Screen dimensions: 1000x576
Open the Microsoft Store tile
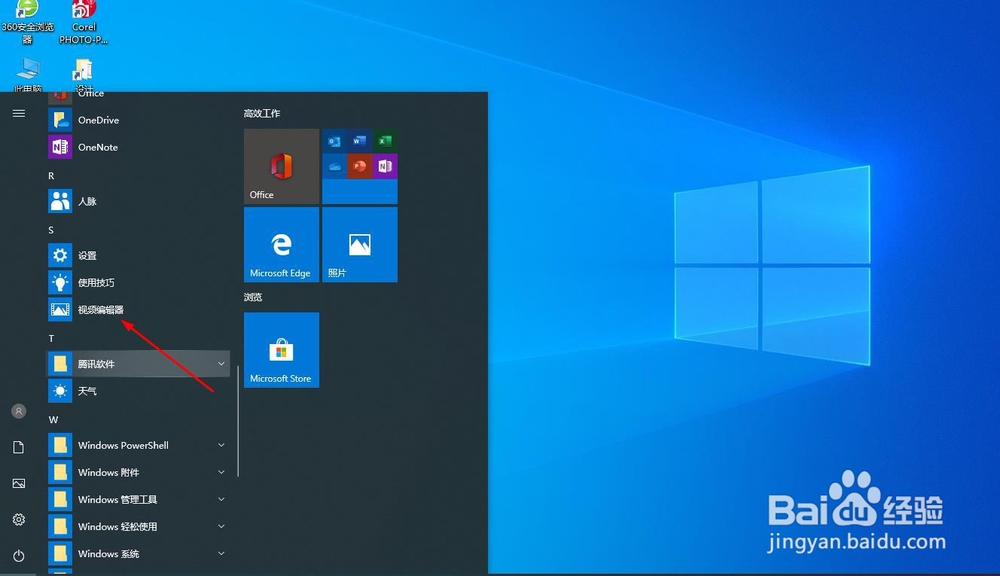click(x=281, y=350)
